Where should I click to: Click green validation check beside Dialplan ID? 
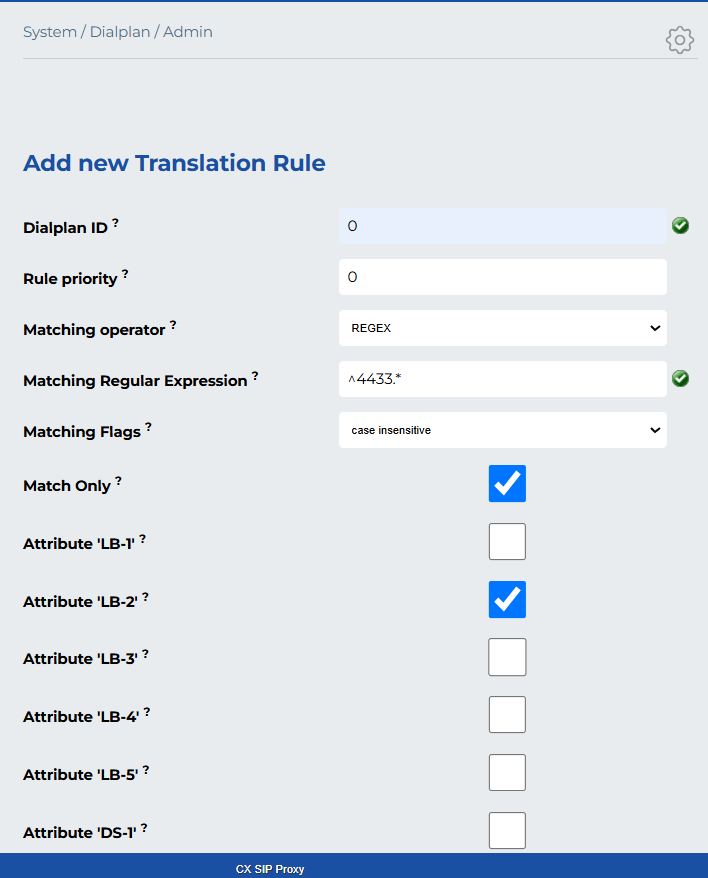pyautogui.click(x=681, y=226)
